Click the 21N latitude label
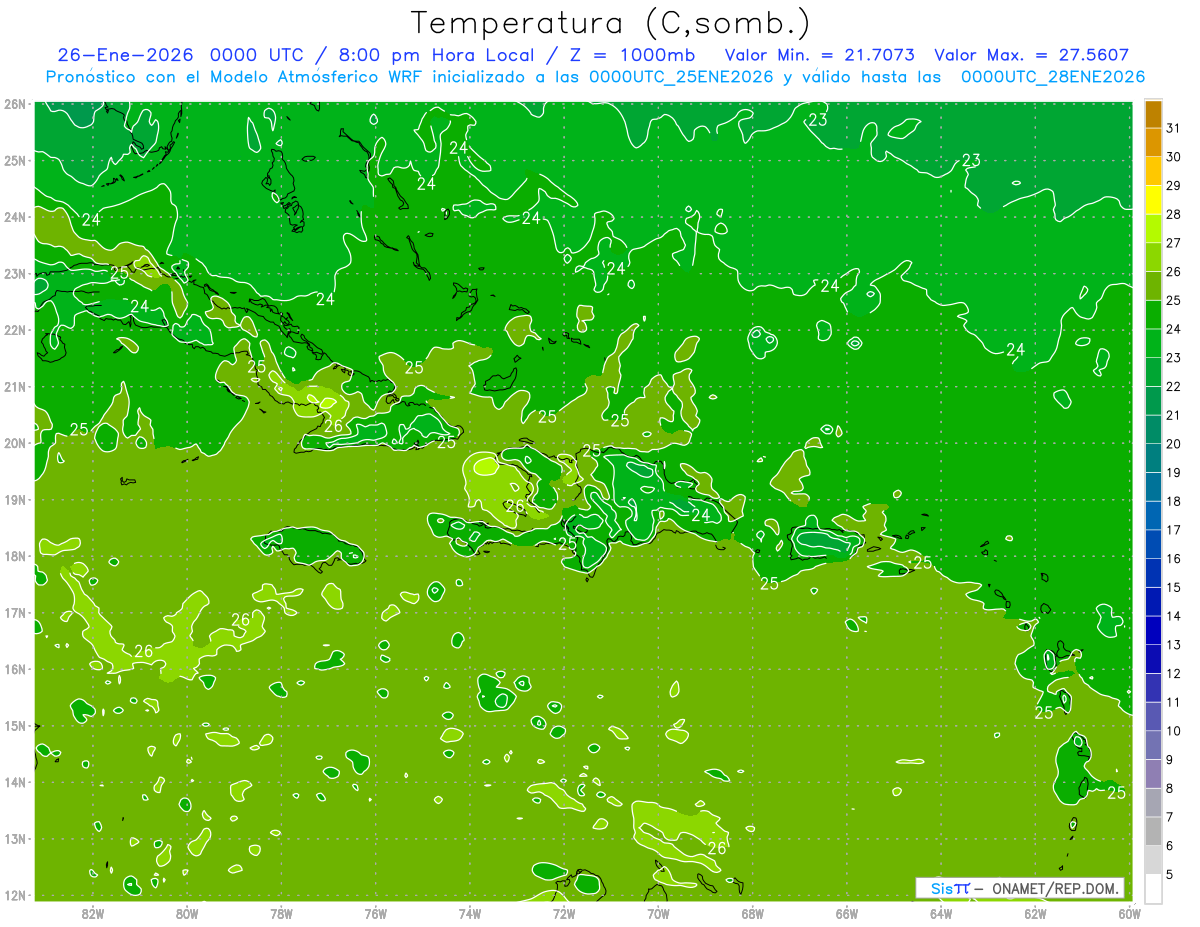Screen dimensions: 1200x927 pyautogui.click(x=14, y=386)
